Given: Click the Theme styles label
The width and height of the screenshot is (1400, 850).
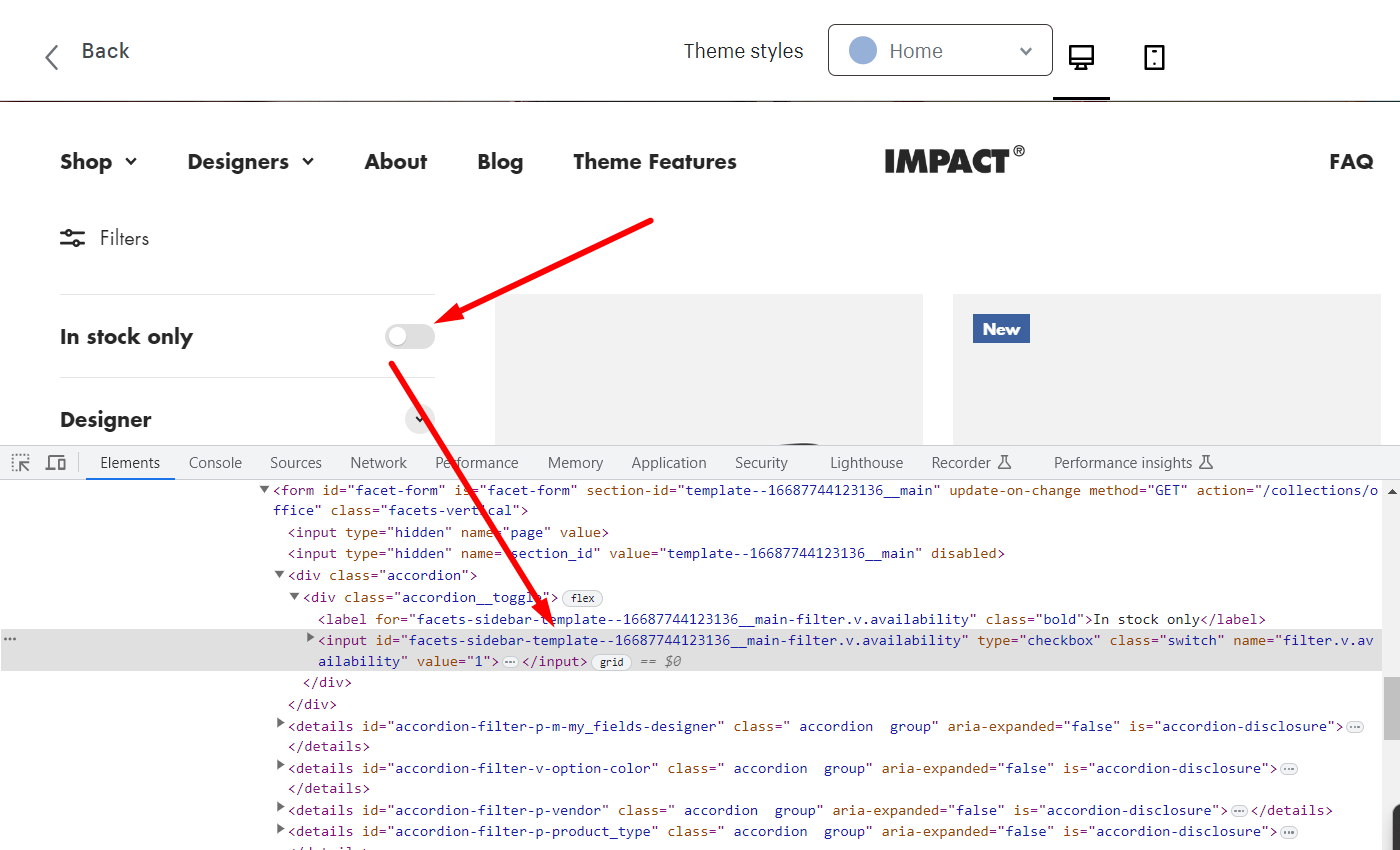Looking at the screenshot, I should point(743,51).
